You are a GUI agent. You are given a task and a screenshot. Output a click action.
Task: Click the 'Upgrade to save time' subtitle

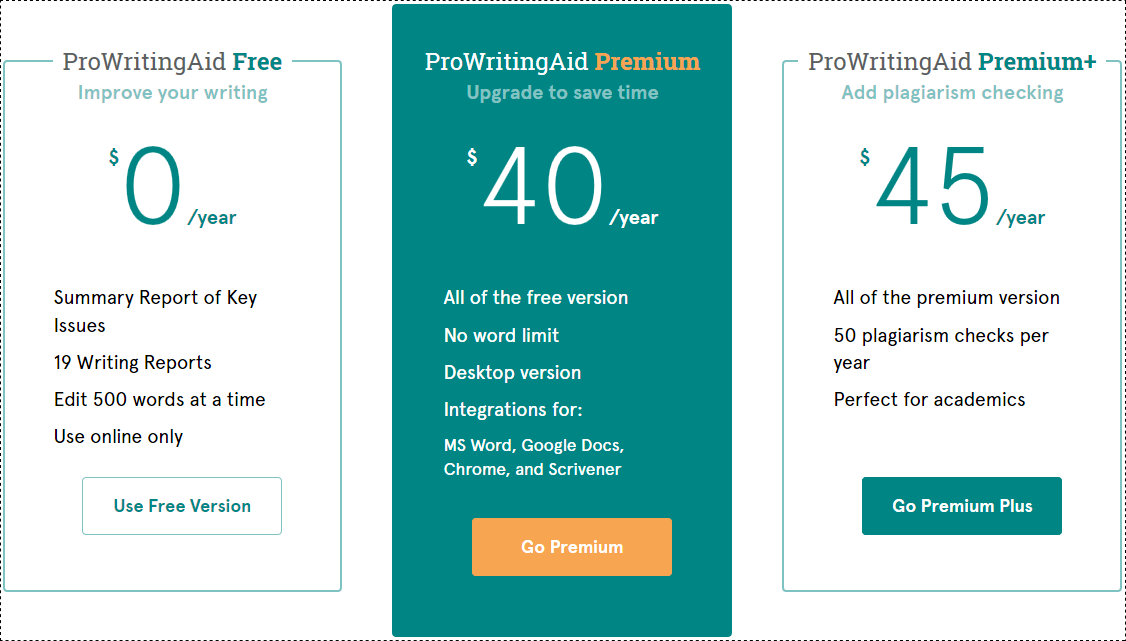(562, 93)
